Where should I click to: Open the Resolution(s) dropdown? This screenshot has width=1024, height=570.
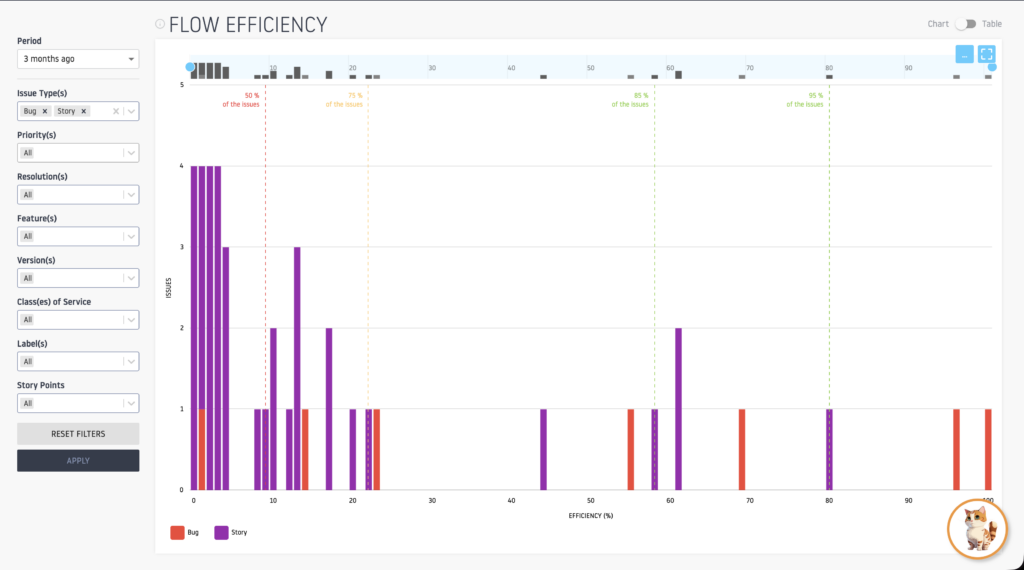tap(78, 195)
